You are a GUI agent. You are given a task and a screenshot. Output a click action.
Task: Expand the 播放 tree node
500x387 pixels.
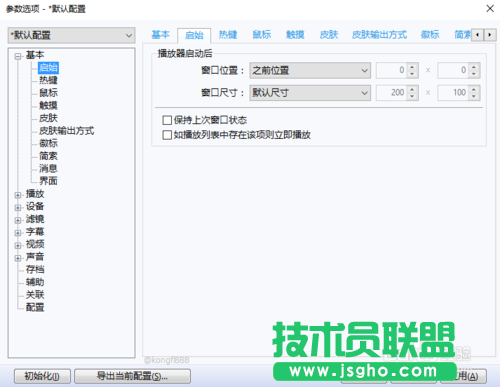click(x=18, y=195)
